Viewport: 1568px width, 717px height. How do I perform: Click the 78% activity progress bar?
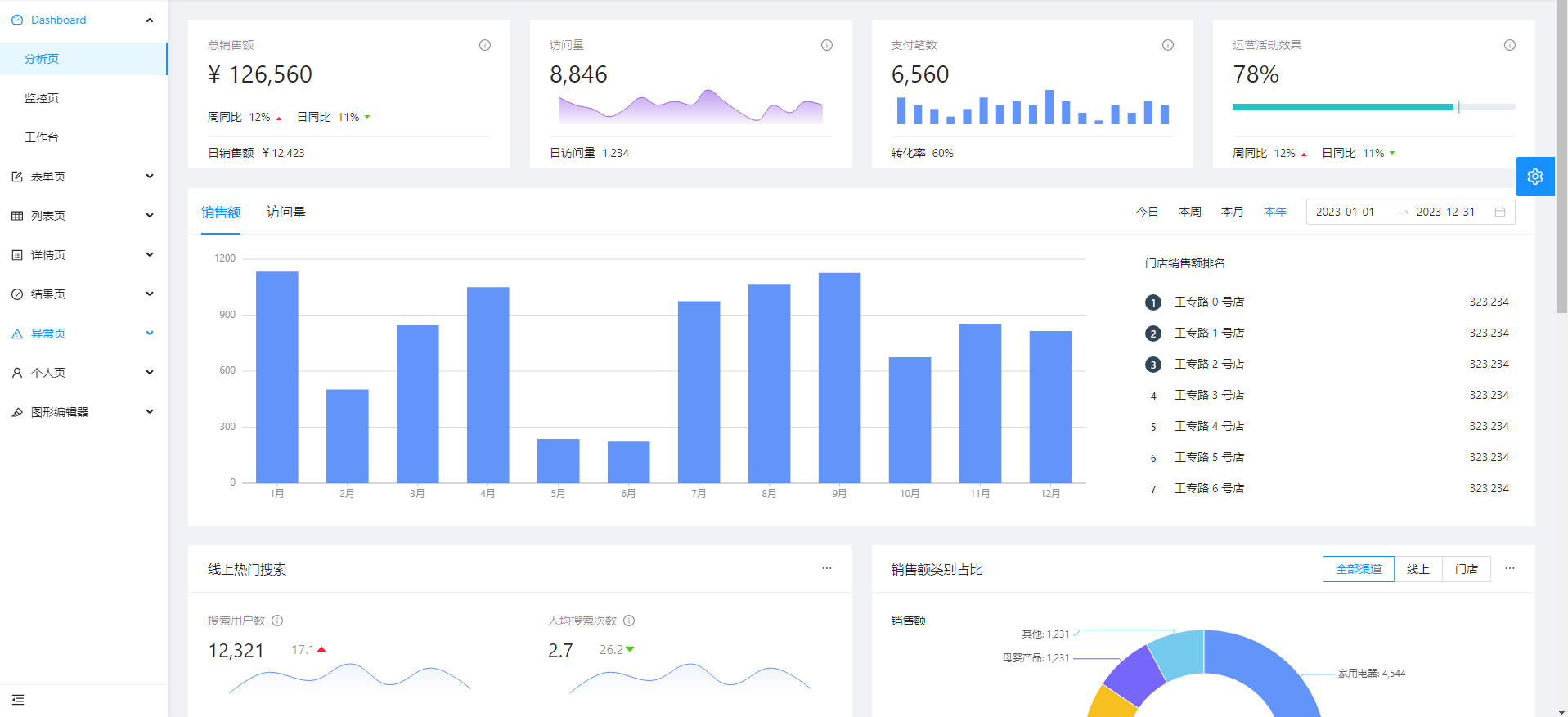[1374, 107]
